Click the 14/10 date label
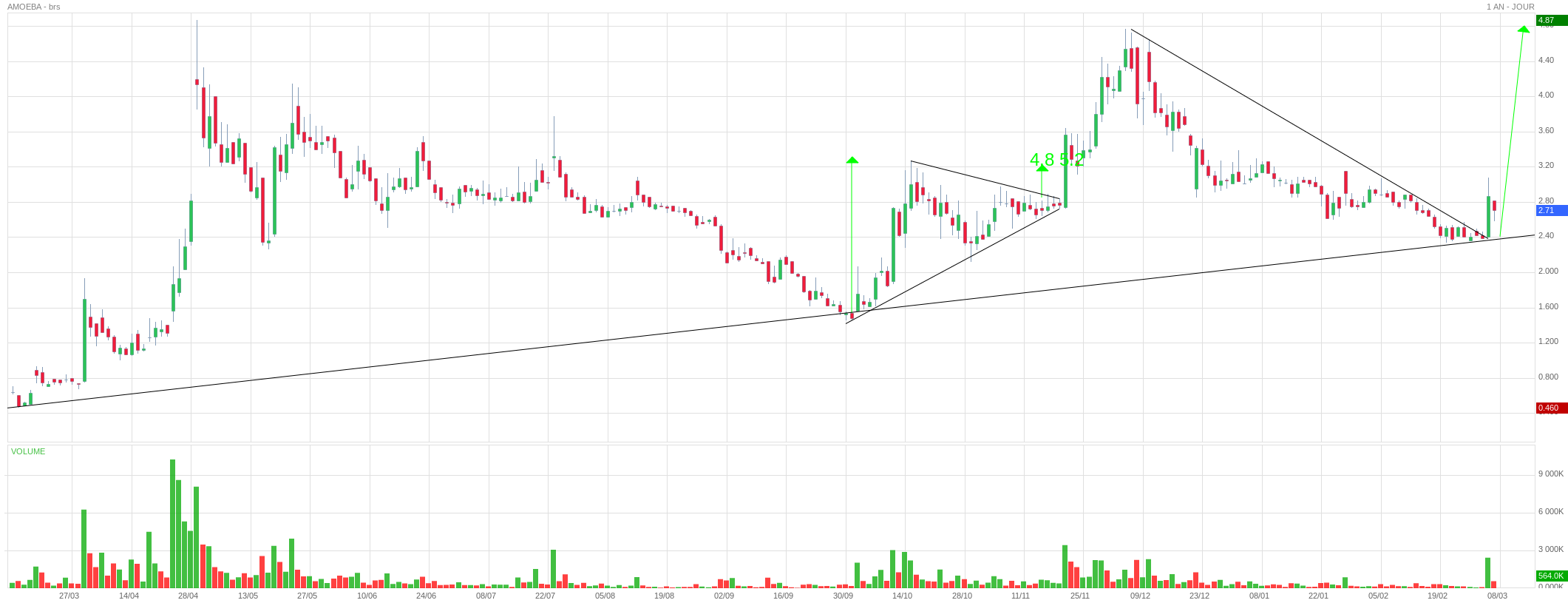This screenshot has height=603, width=1568. 902,596
